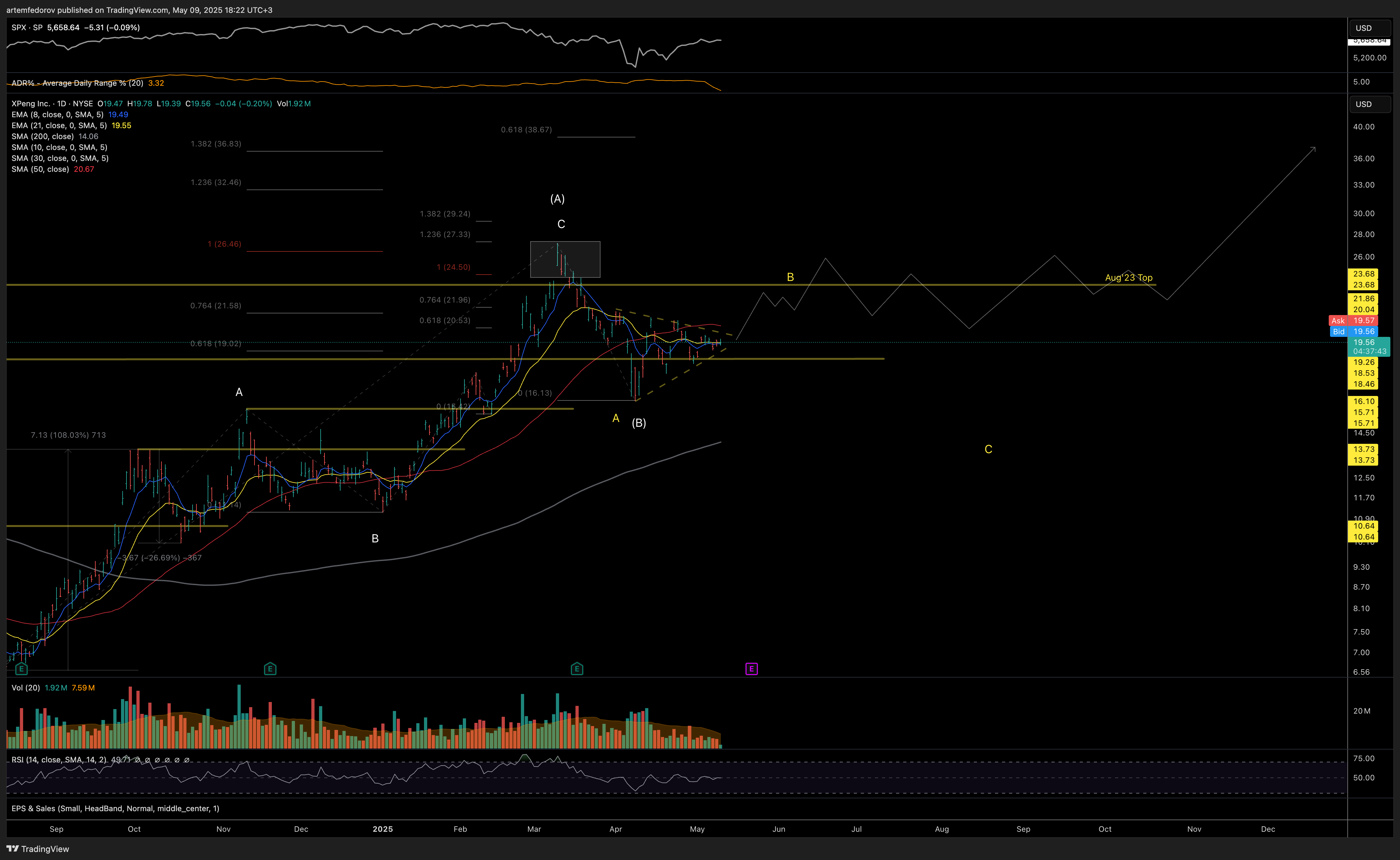Click the 1.382 (29.24) Fibonacci label
The image size is (1400, 860).
445,214
